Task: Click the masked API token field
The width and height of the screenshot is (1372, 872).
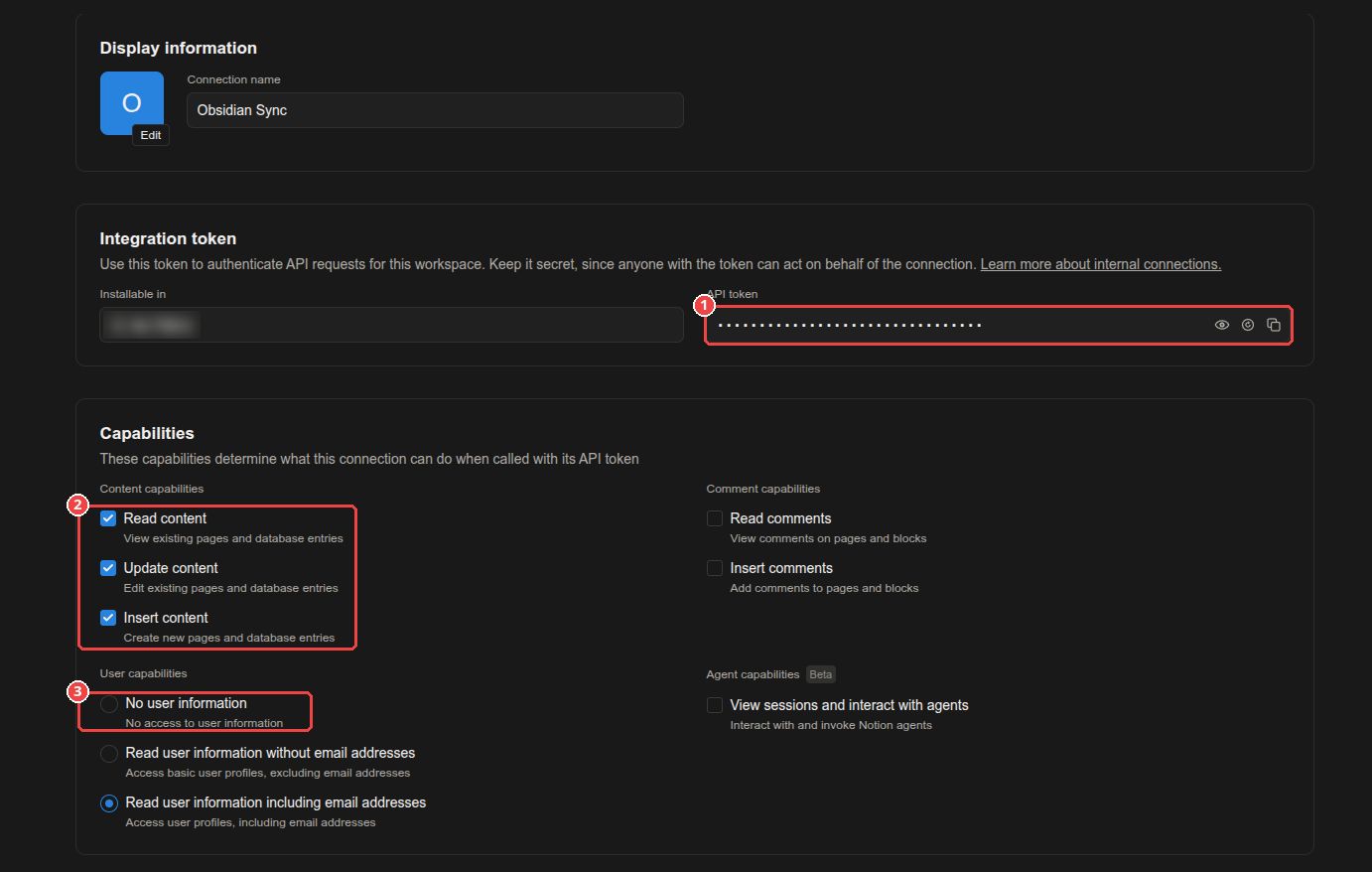Action: (999, 325)
